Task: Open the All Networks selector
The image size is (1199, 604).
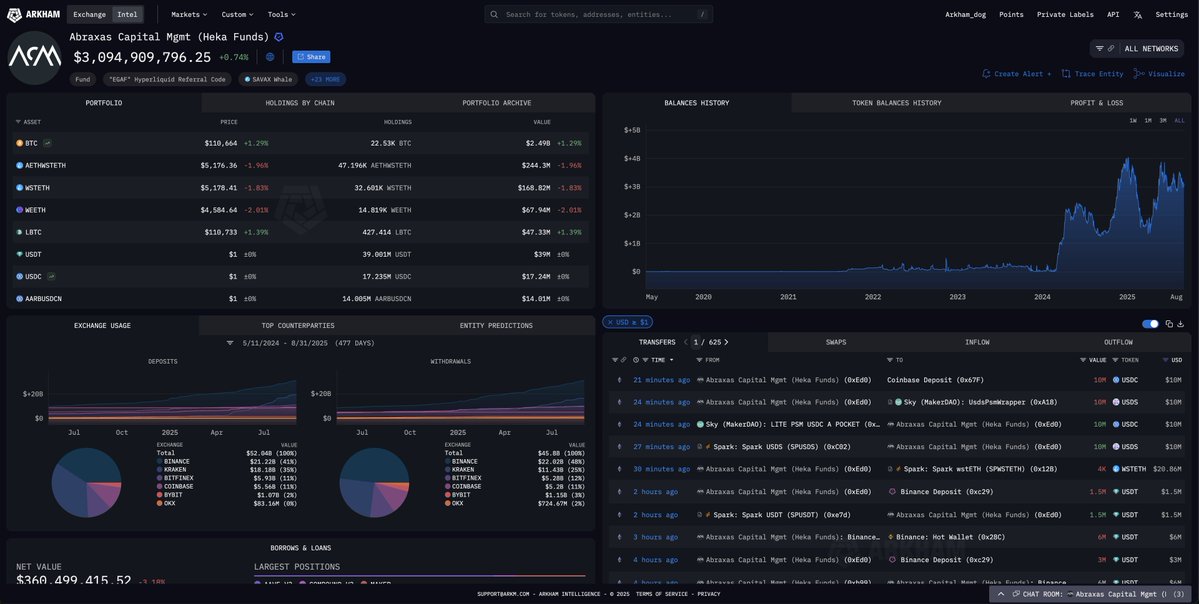Action: click(1137, 49)
